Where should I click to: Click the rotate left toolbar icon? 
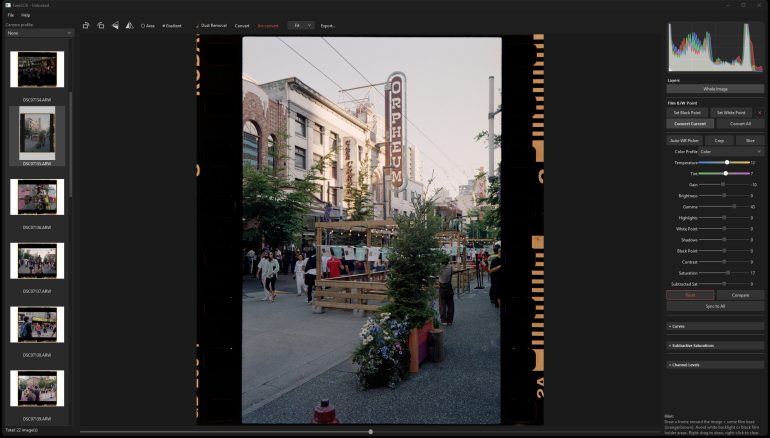click(x=101, y=26)
